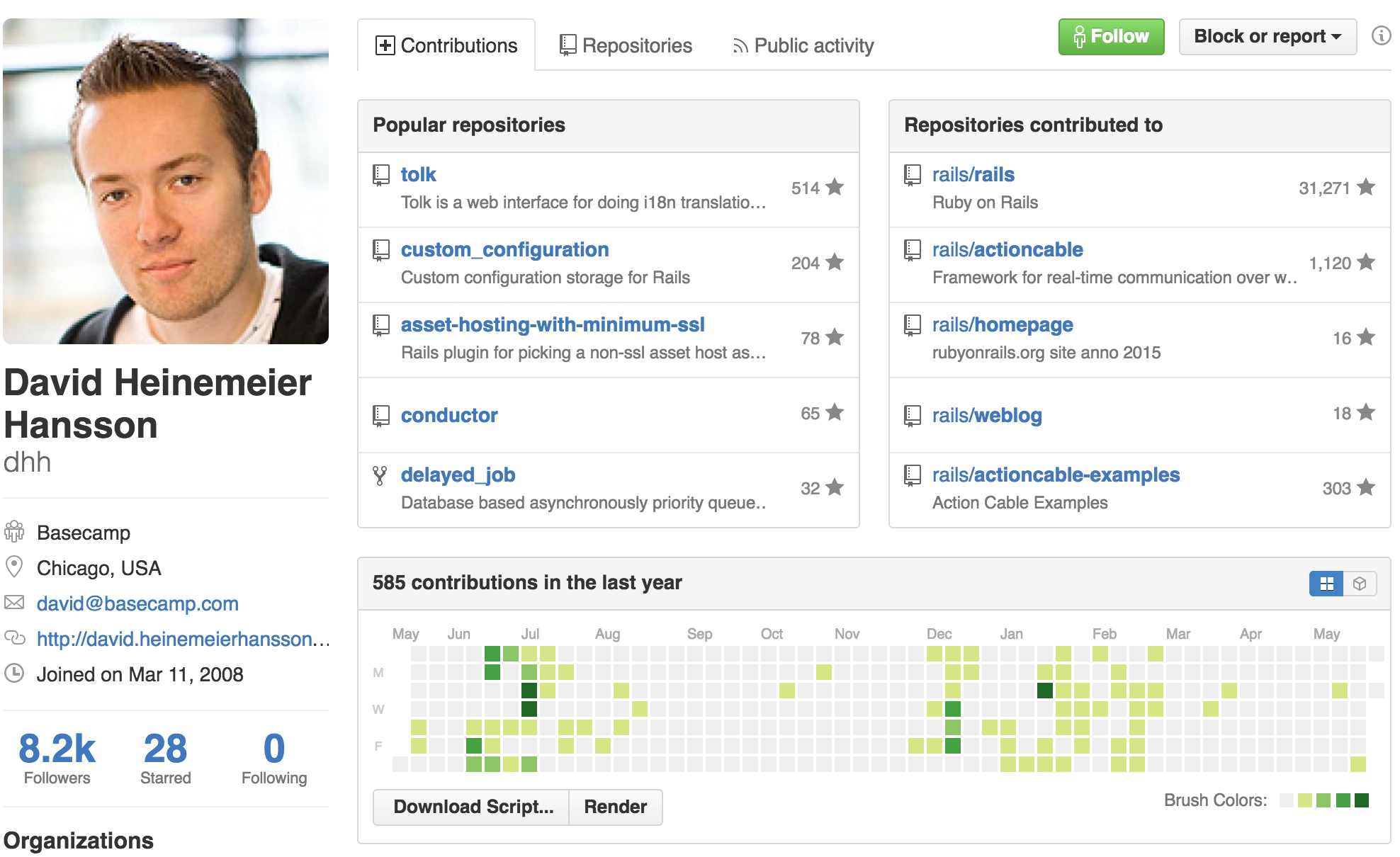Image resolution: width=1400 pixels, height=857 pixels.
Task: Click the Render button
Action: click(x=616, y=807)
